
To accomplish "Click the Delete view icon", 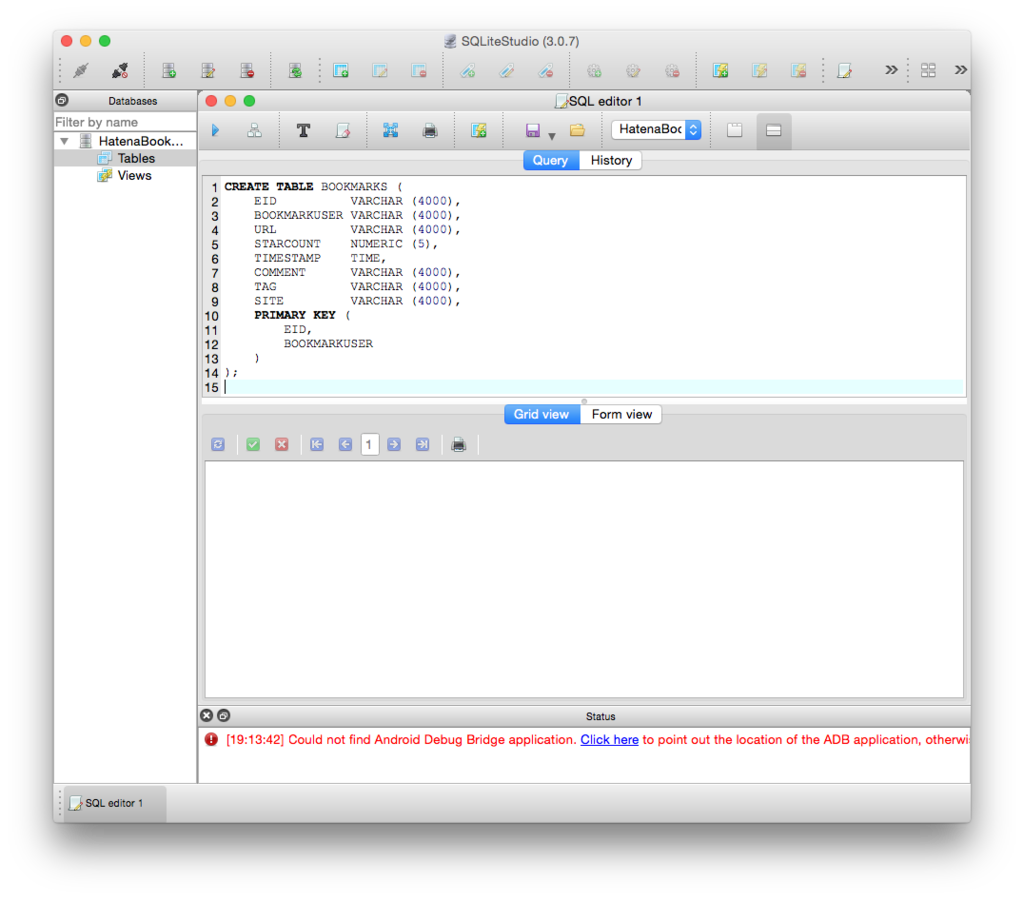I will [x=799, y=71].
